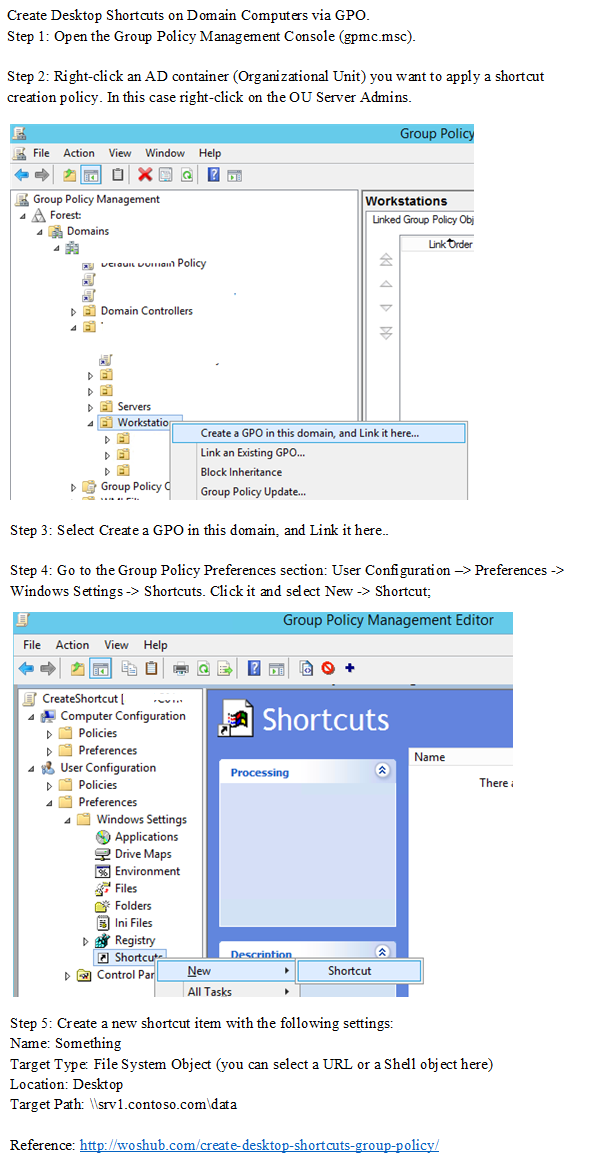Image resolution: width=589 pixels, height=1165 pixels.
Task: Click the Paste clipboard icon in Editor toolbar
Action: (152, 669)
